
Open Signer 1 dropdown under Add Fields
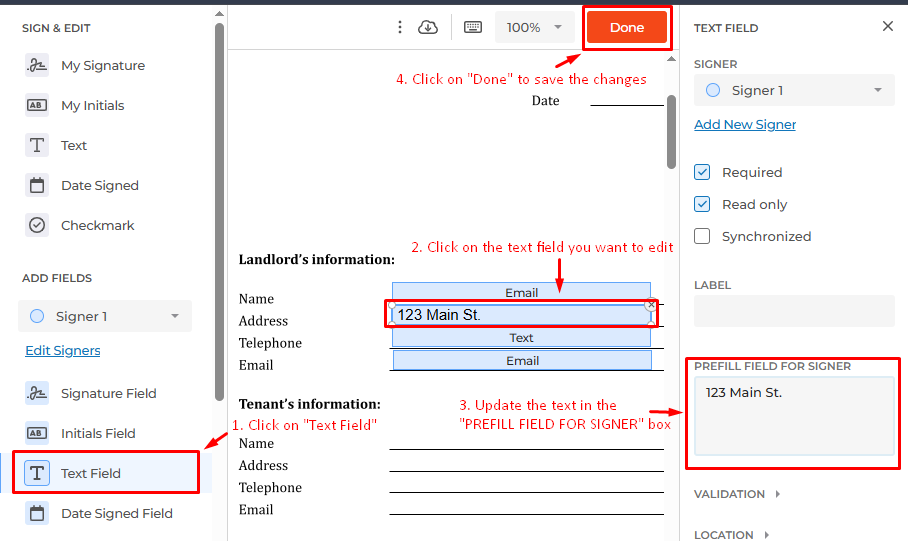105,316
